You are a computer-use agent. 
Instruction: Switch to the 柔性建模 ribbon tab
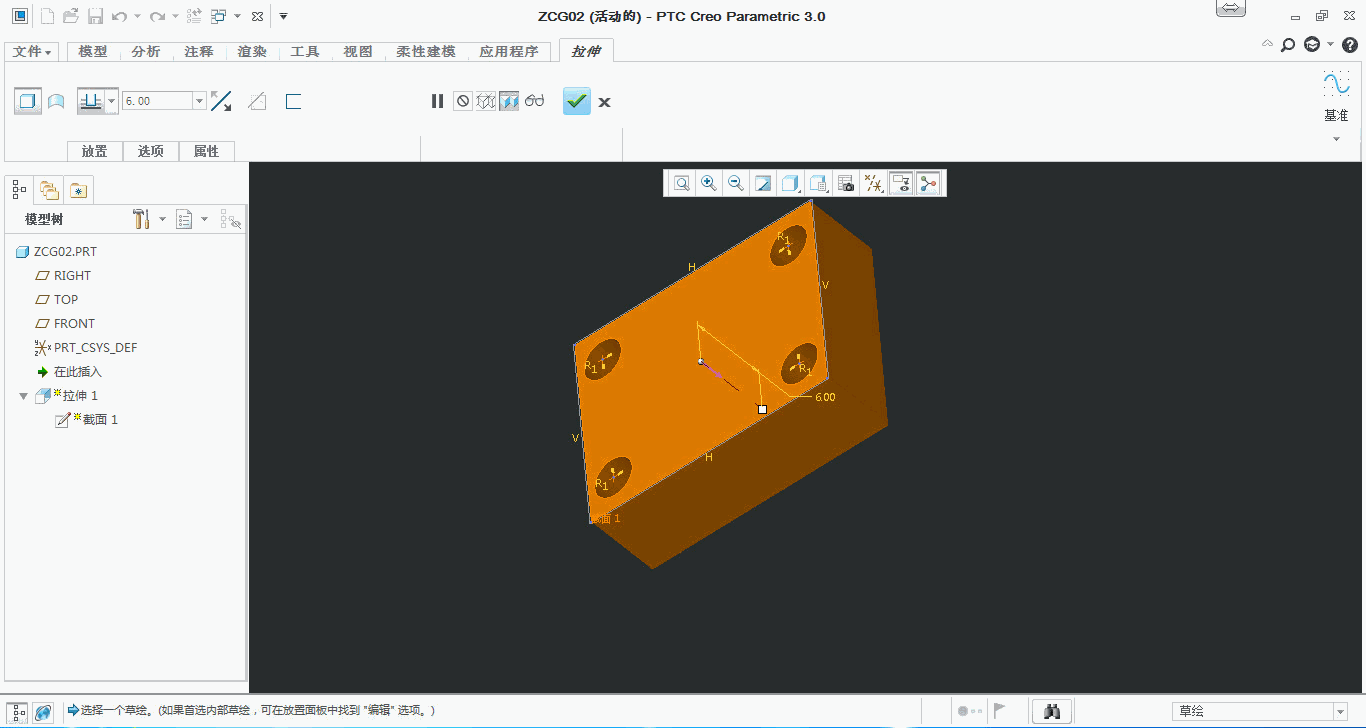[x=426, y=52]
